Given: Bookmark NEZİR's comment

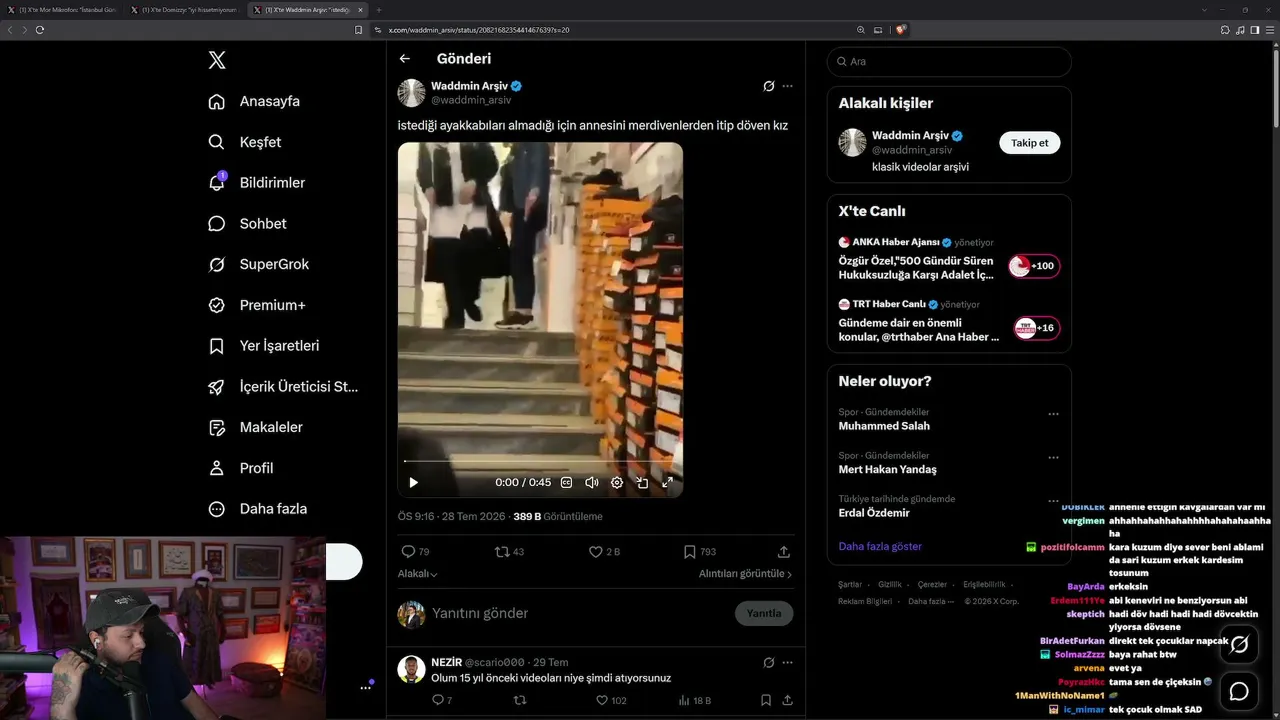Looking at the screenshot, I should pyautogui.click(x=765, y=700).
